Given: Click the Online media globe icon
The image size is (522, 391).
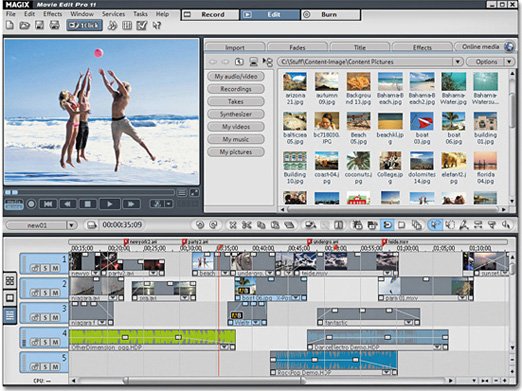Looking at the screenshot, I should coord(509,47).
